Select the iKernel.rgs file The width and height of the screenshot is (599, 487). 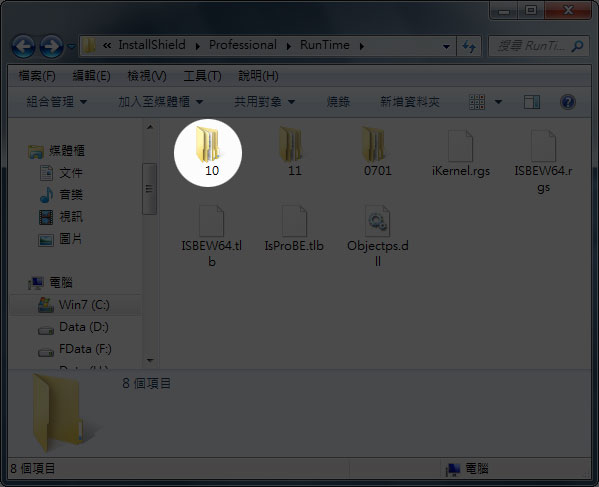coord(461,153)
